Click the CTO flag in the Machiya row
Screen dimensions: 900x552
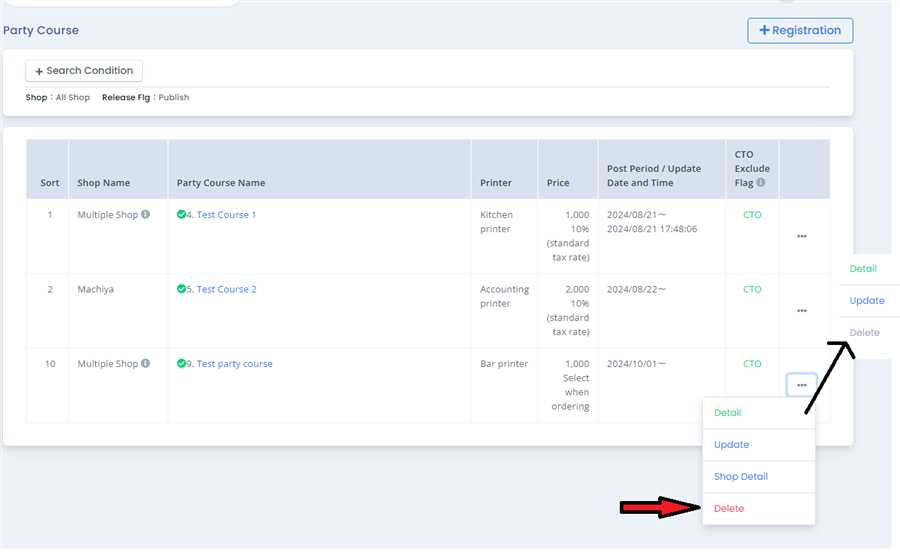752,289
